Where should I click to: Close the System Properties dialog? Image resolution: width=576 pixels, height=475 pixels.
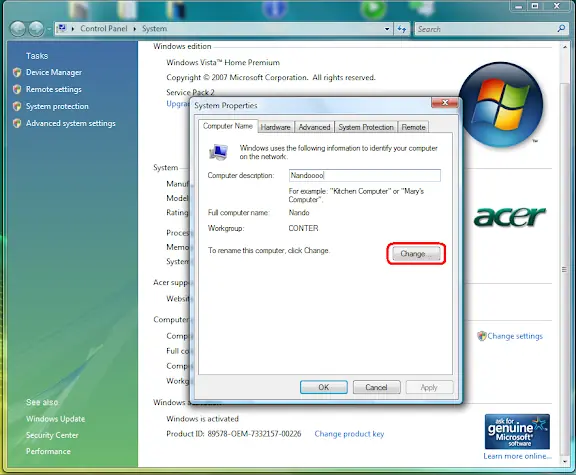(444, 103)
